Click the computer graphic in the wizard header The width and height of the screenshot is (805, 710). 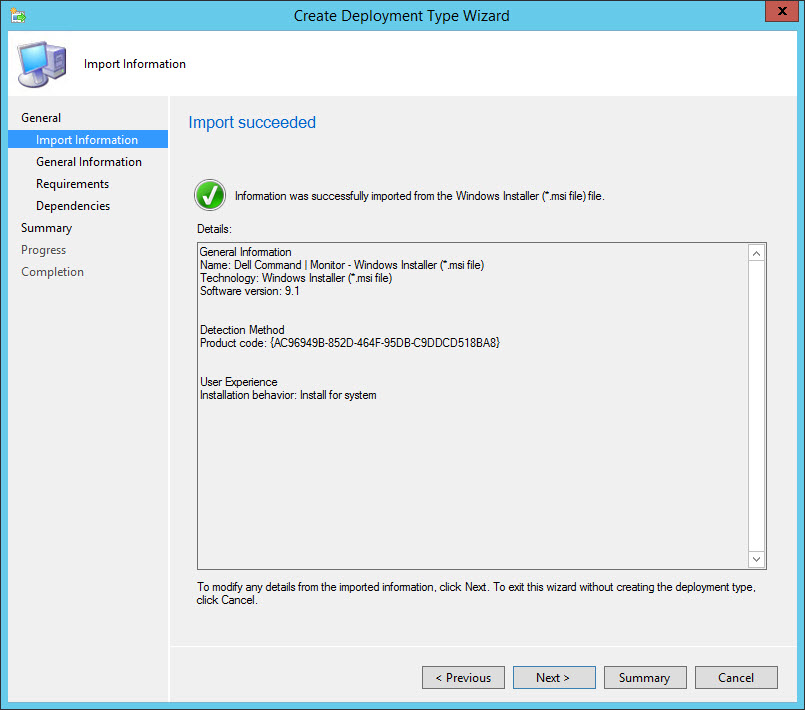pos(42,65)
